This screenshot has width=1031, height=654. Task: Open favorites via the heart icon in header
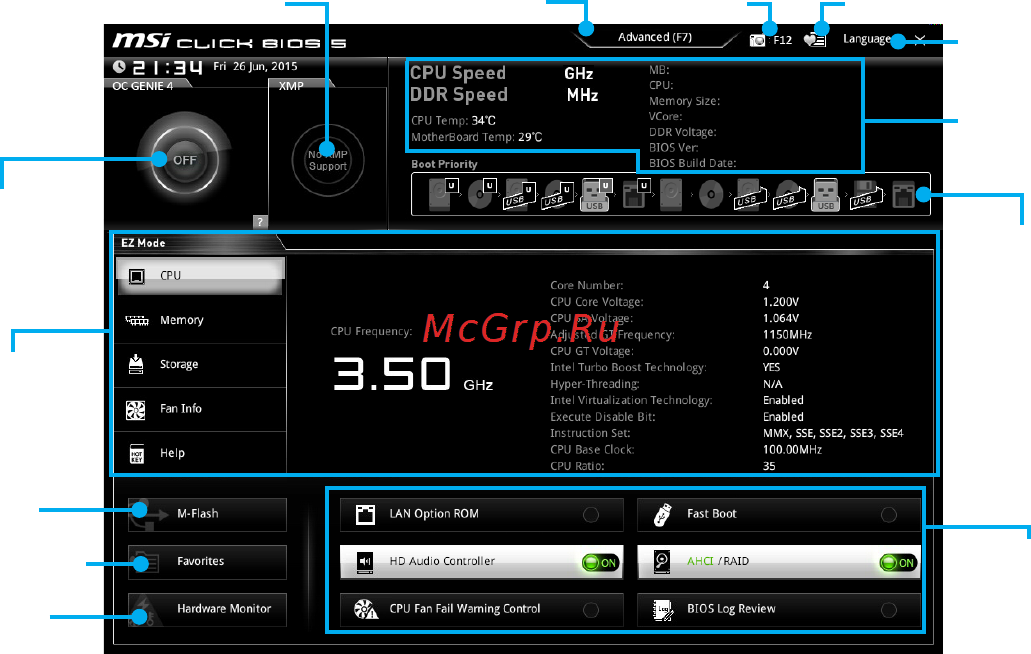coord(815,40)
